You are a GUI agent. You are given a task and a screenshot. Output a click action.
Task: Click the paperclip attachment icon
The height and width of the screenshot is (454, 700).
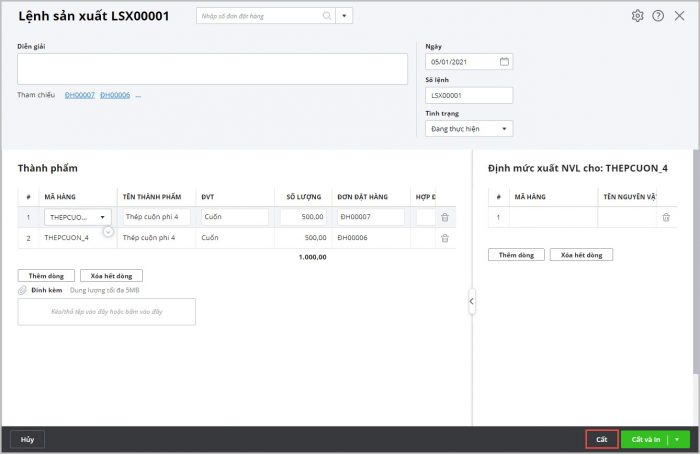point(22,290)
